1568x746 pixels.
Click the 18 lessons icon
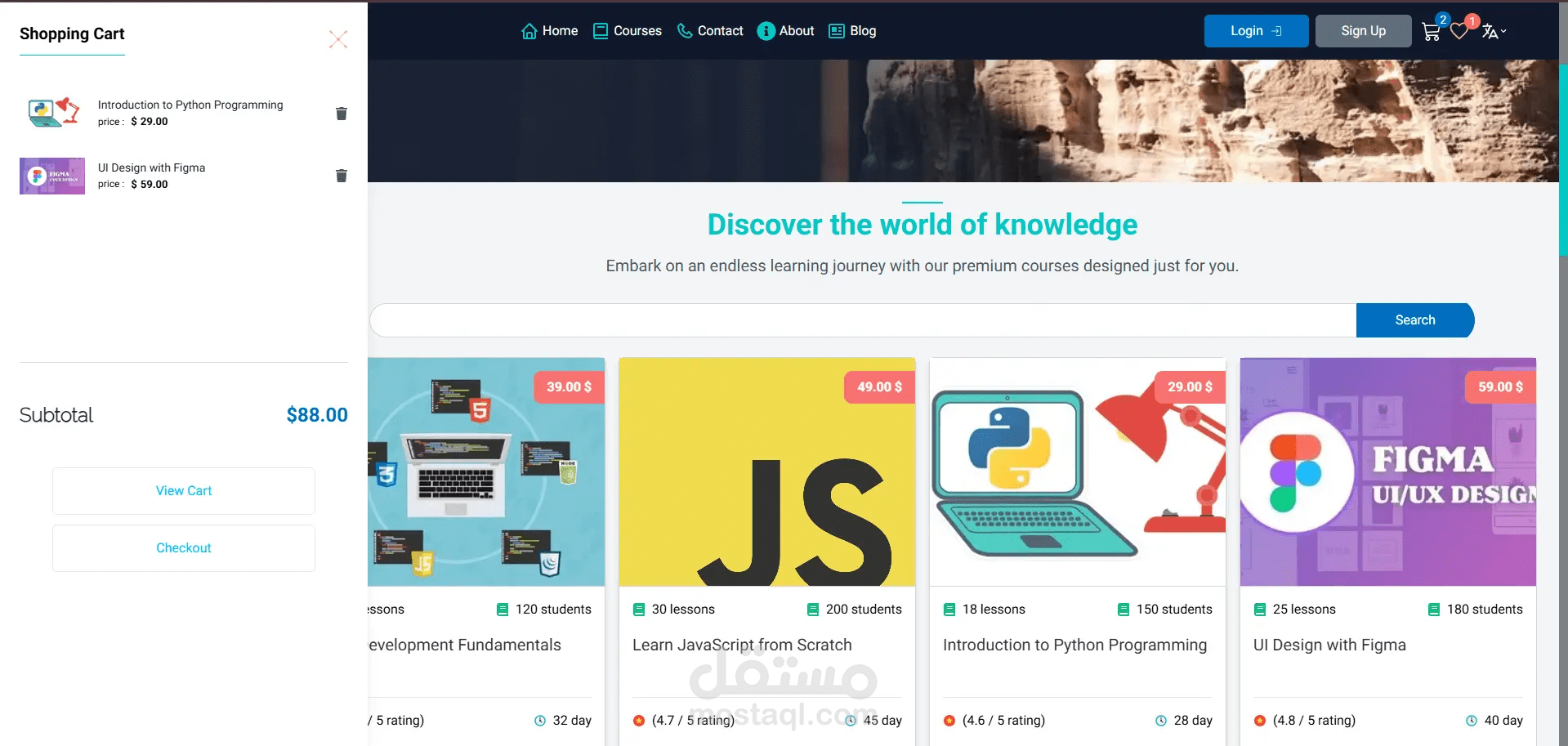click(x=949, y=610)
